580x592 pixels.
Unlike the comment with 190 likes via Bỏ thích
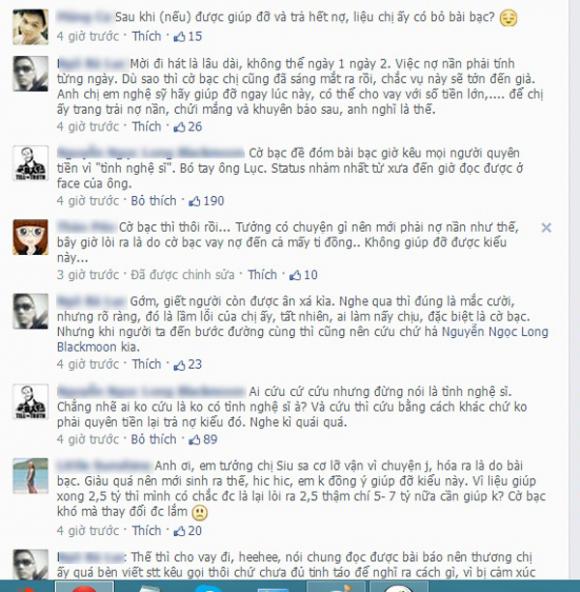pyautogui.click(x=154, y=201)
